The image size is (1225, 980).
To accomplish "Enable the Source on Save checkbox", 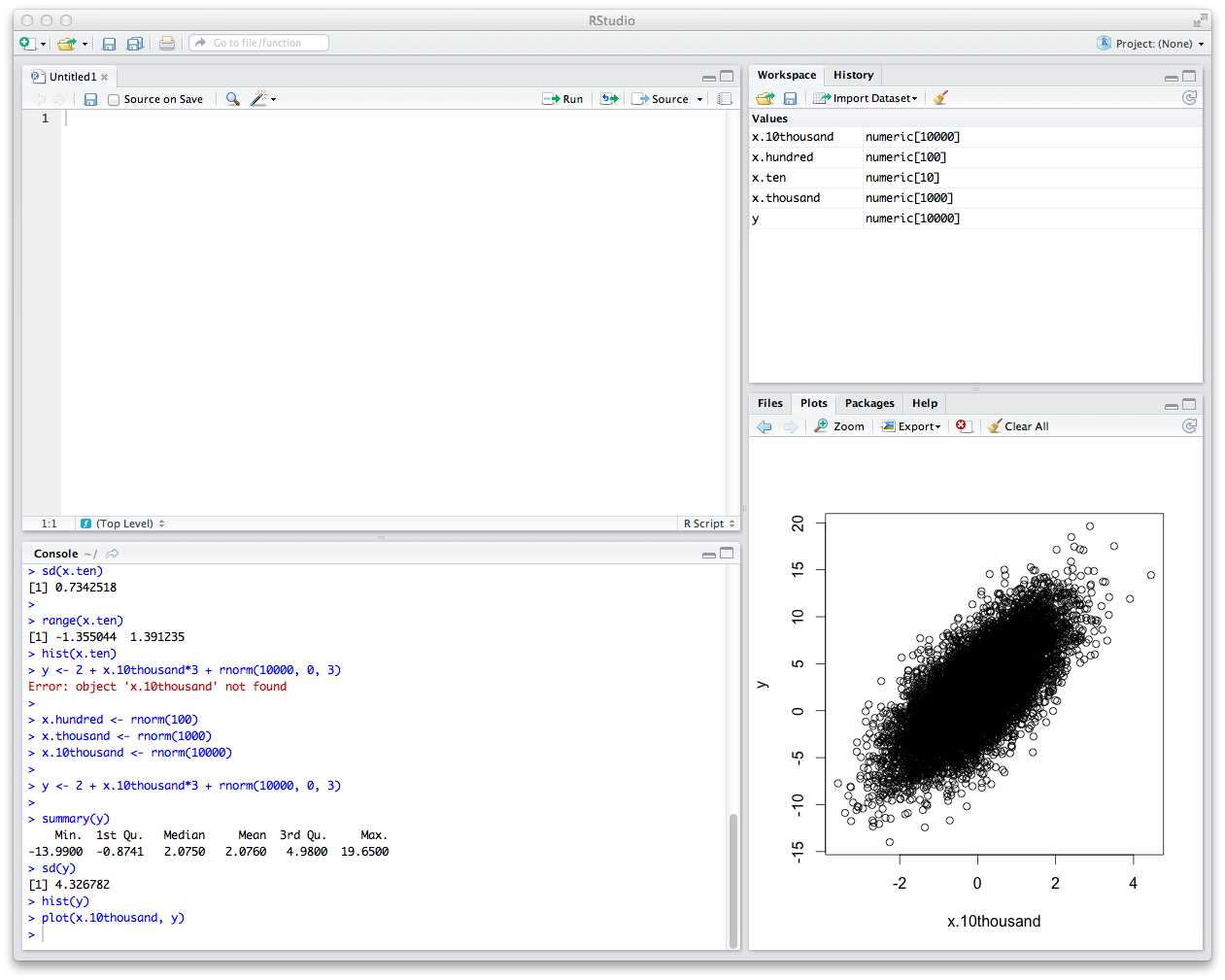I will [x=114, y=99].
